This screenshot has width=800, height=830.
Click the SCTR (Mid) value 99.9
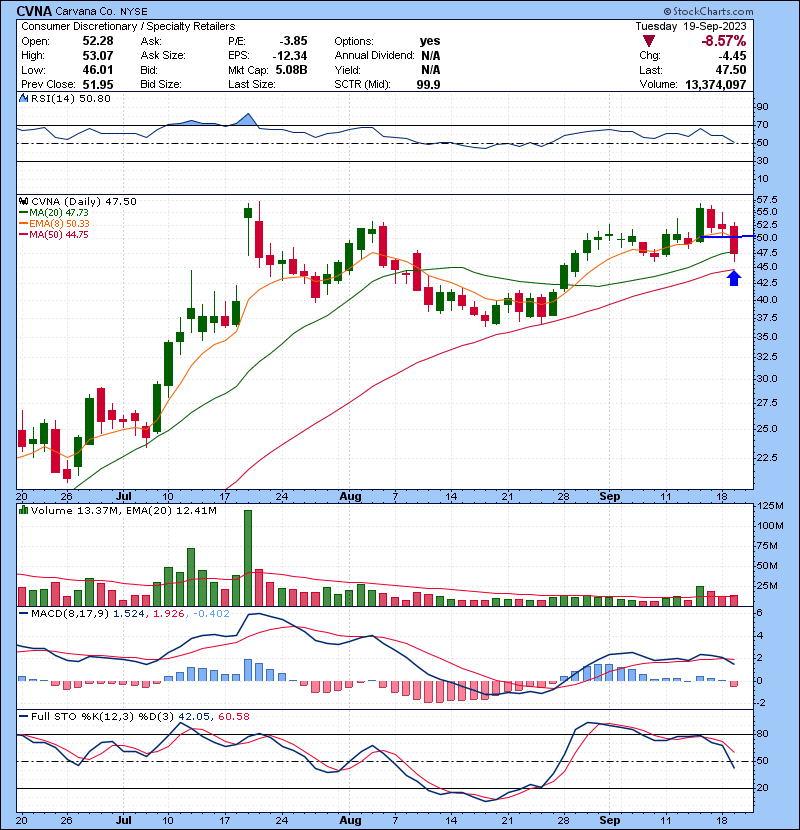pyautogui.click(x=428, y=84)
